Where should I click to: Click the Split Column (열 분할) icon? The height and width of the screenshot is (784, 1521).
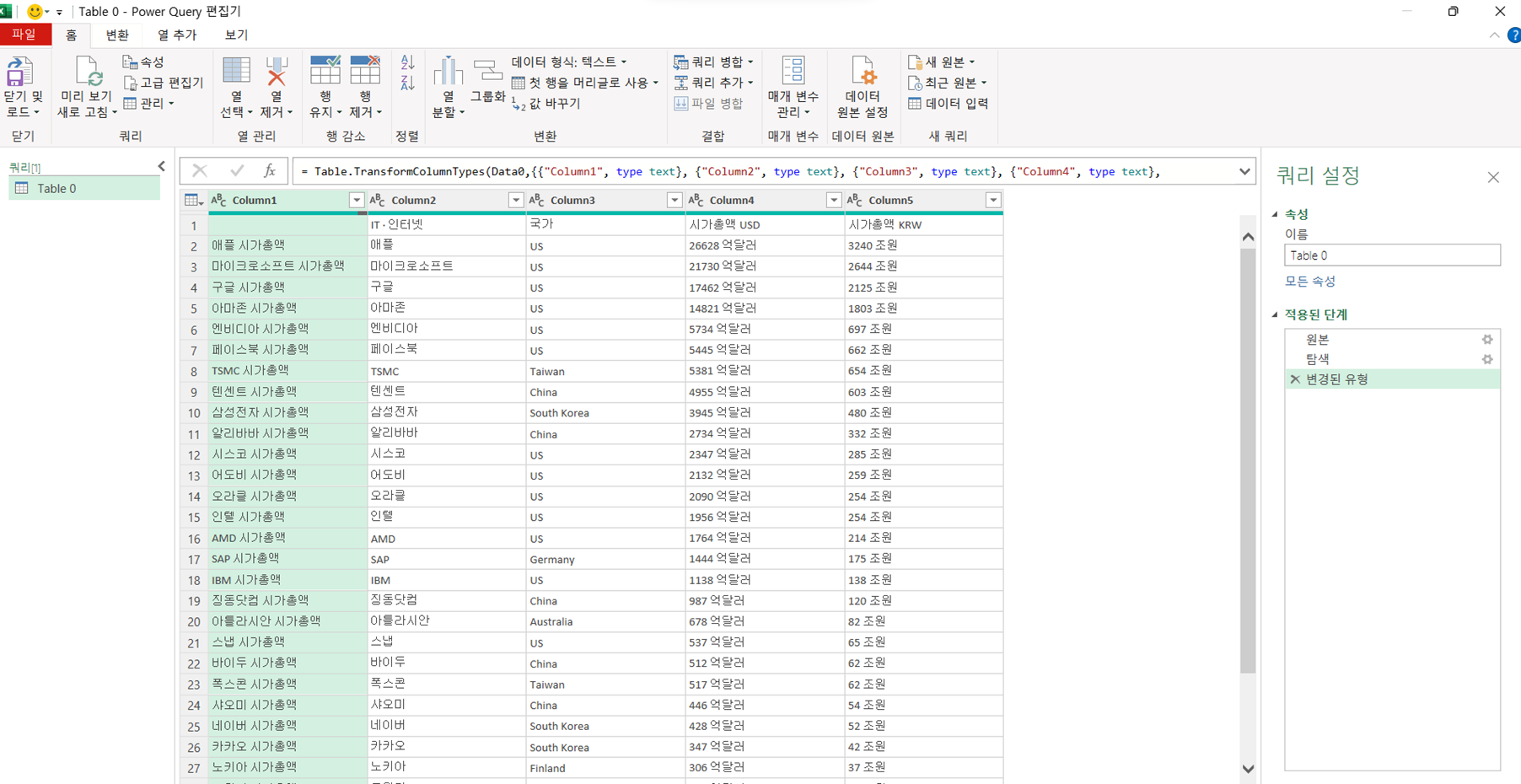(x=448, y=71)
